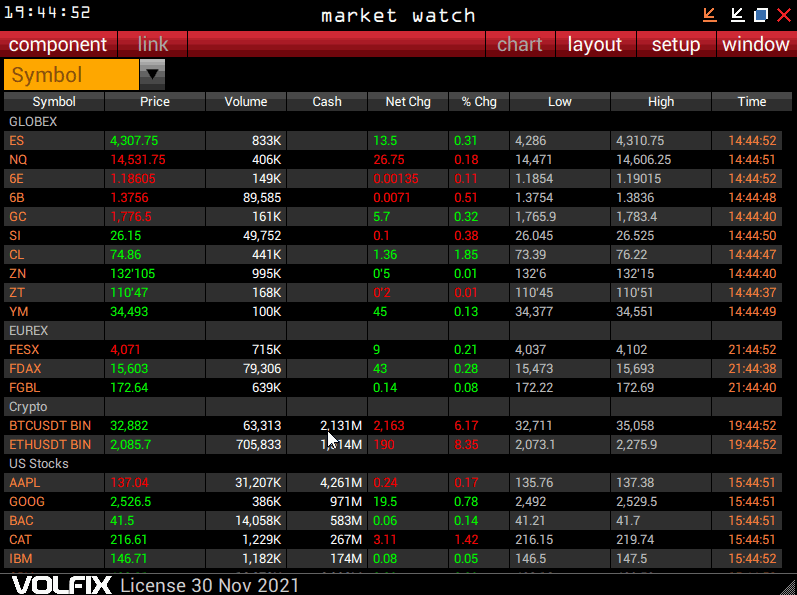Click the Cash column header

pos(327,102)
